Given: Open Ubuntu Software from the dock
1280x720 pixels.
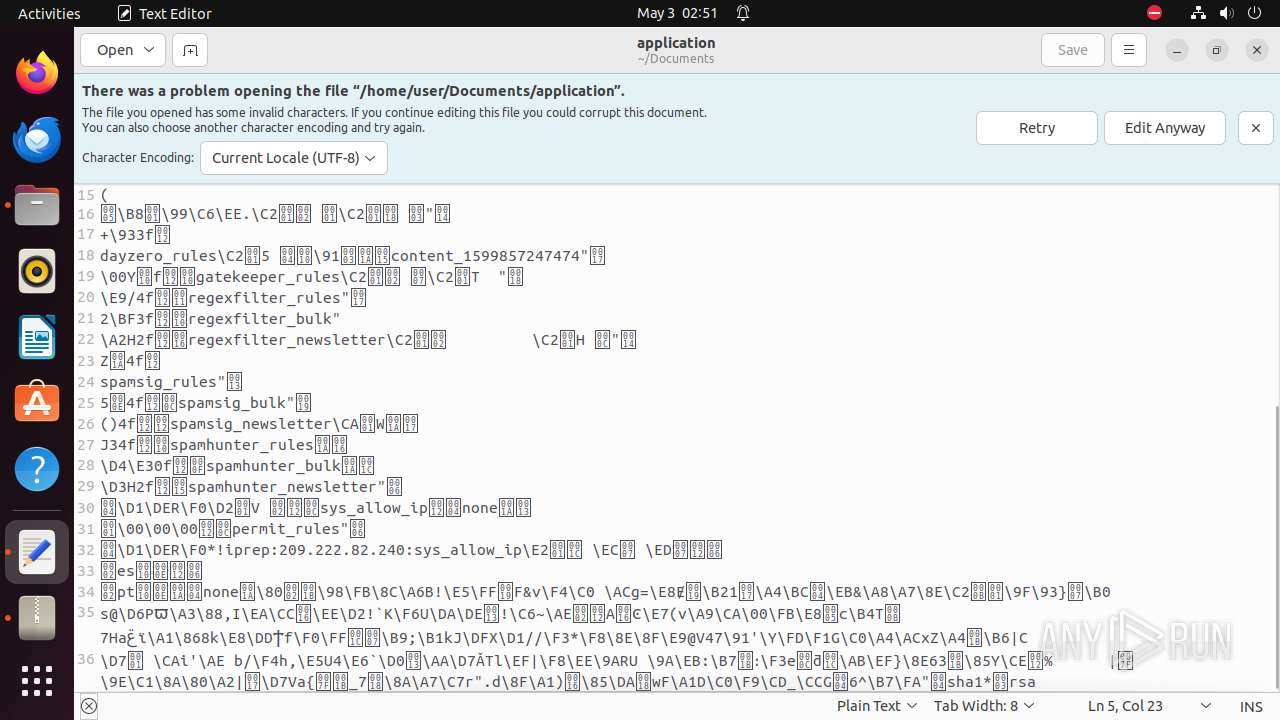Looking at the screenshot, I should [37, 403].
